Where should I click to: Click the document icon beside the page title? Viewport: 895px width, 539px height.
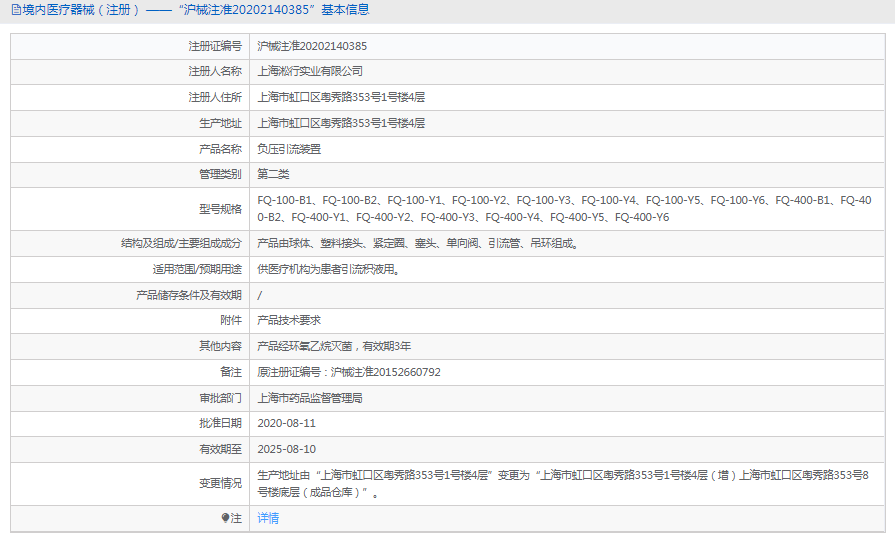click(x=16, y=10)
